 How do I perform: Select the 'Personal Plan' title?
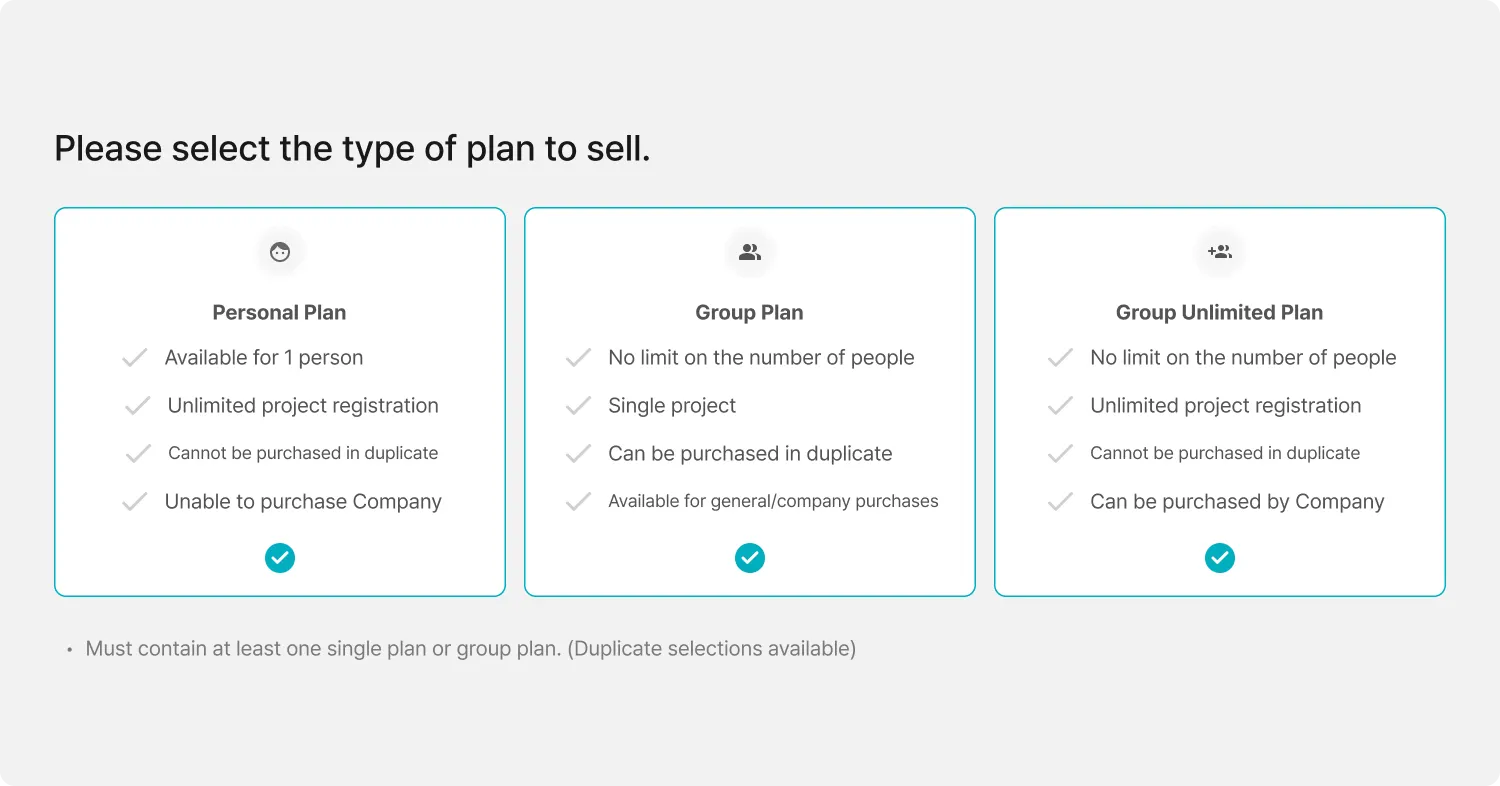coord(280,313)
